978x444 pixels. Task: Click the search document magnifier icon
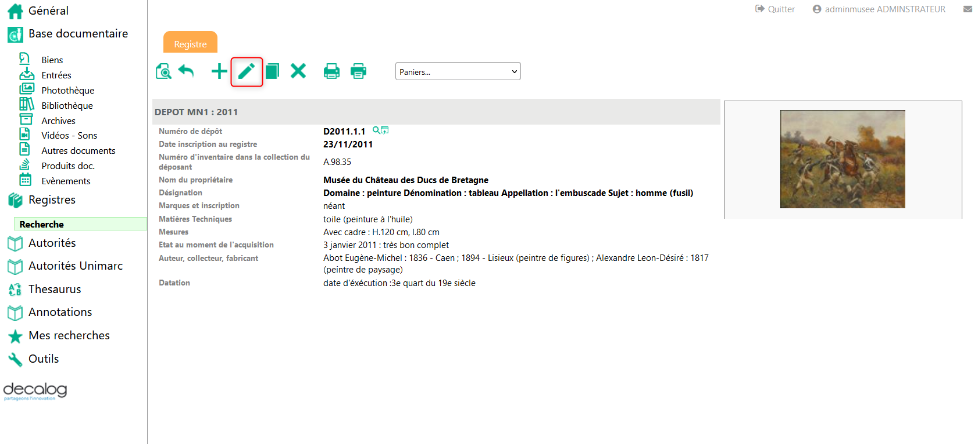pos(164,71)
